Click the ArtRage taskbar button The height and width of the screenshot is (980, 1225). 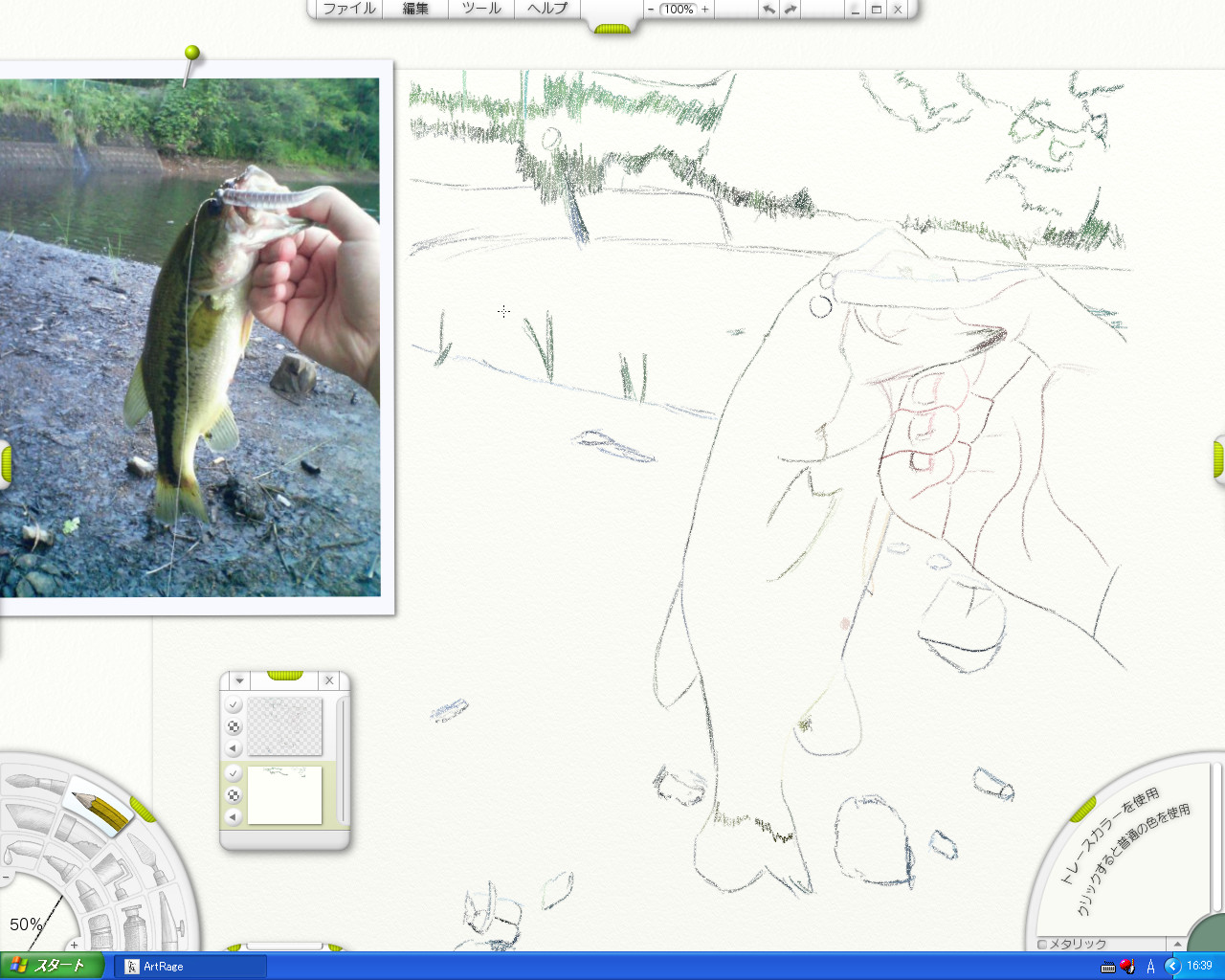(190, 967)
